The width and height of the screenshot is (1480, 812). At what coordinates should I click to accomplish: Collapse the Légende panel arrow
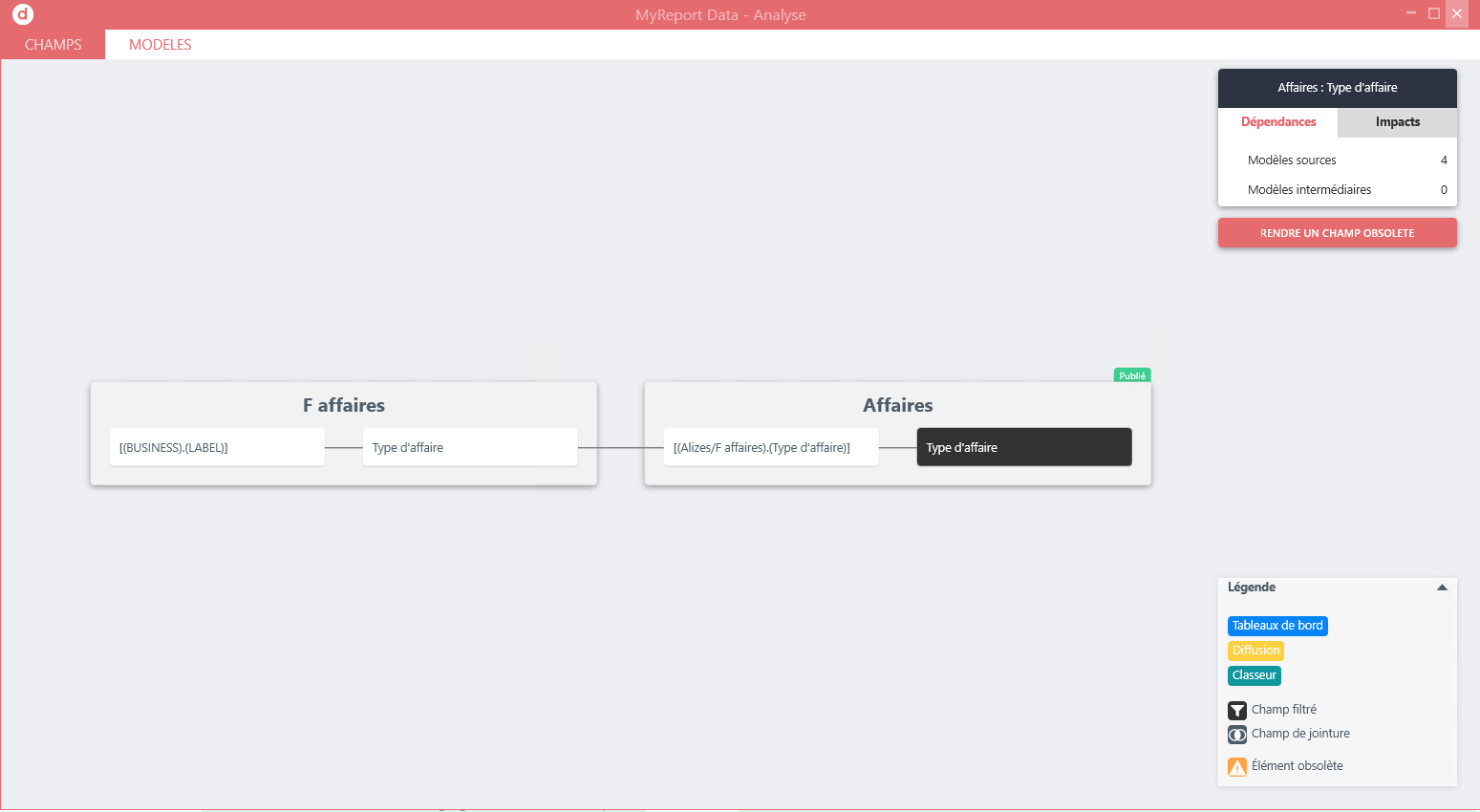point(1442,588)
